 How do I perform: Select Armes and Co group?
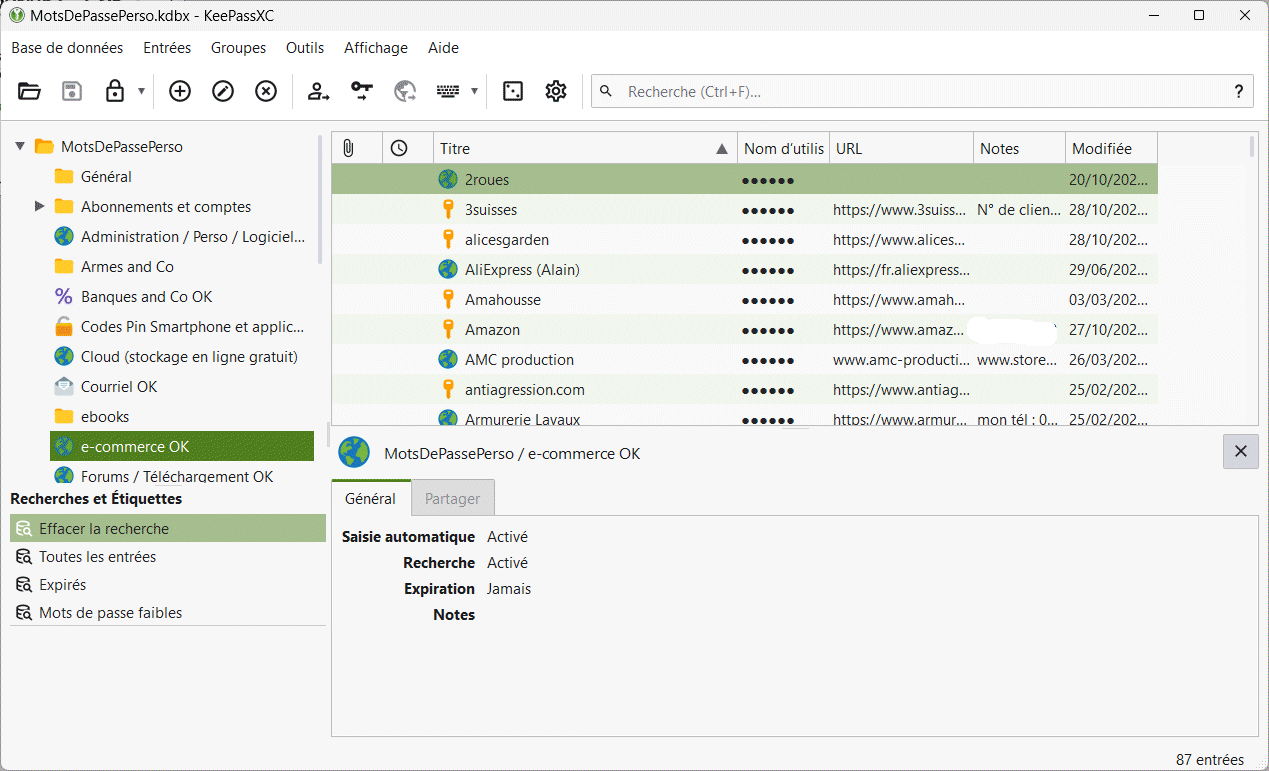click(x=183, y=267)
